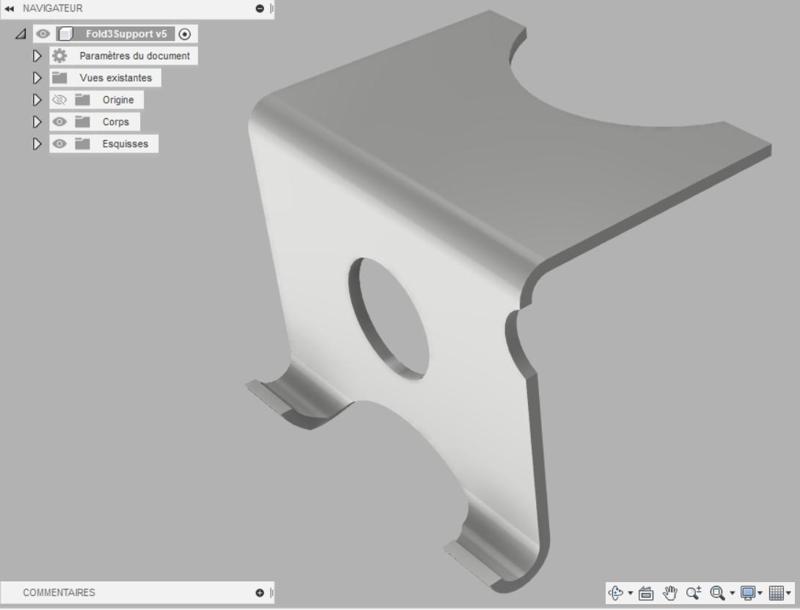Viewport: 800px width, 610px height.
Task: Open the Zoom Window dropdown arrow
Action: pyautogui.click(x=732, y=593)
